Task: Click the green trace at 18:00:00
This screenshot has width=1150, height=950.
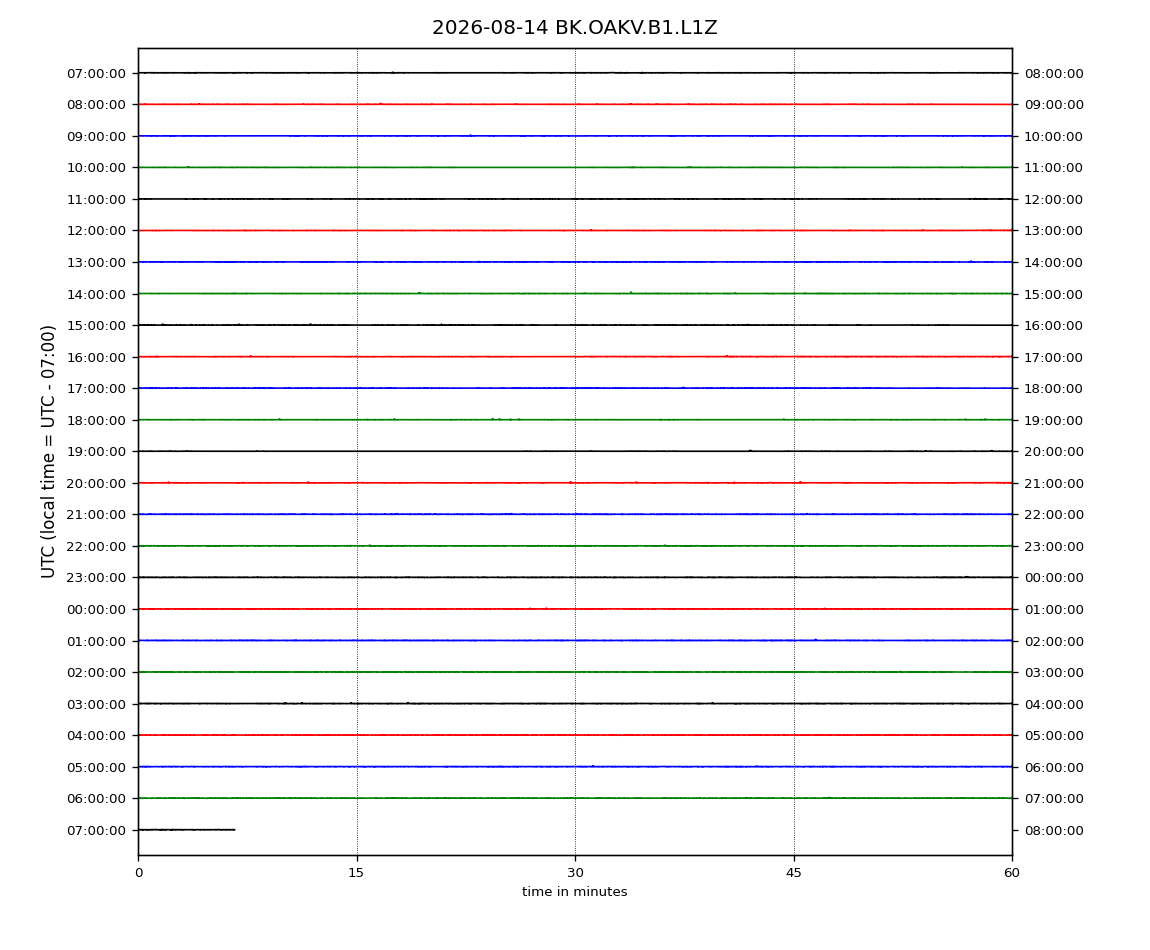Action: 575,420
